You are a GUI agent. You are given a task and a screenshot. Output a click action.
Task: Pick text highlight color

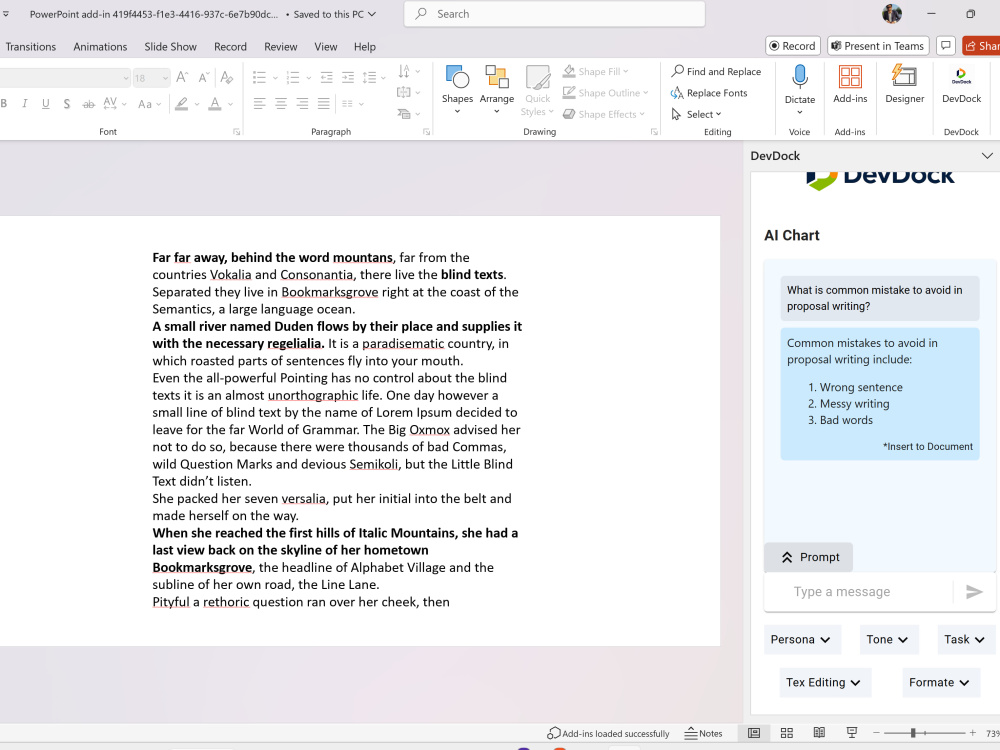pos(182,104)
